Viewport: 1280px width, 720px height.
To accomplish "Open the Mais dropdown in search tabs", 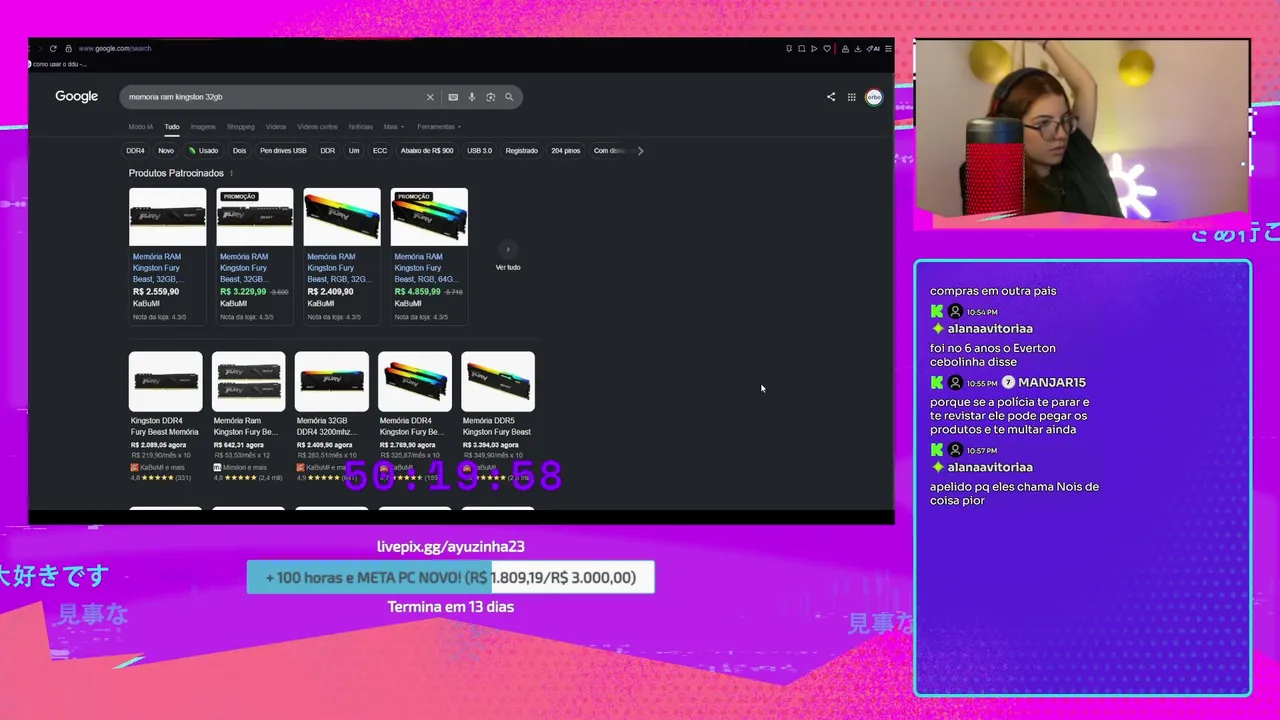I will [x=392, y=127].
